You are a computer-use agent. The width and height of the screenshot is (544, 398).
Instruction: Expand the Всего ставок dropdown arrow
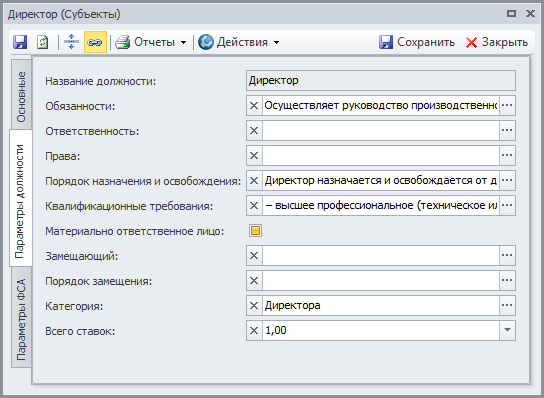(507, 330)
